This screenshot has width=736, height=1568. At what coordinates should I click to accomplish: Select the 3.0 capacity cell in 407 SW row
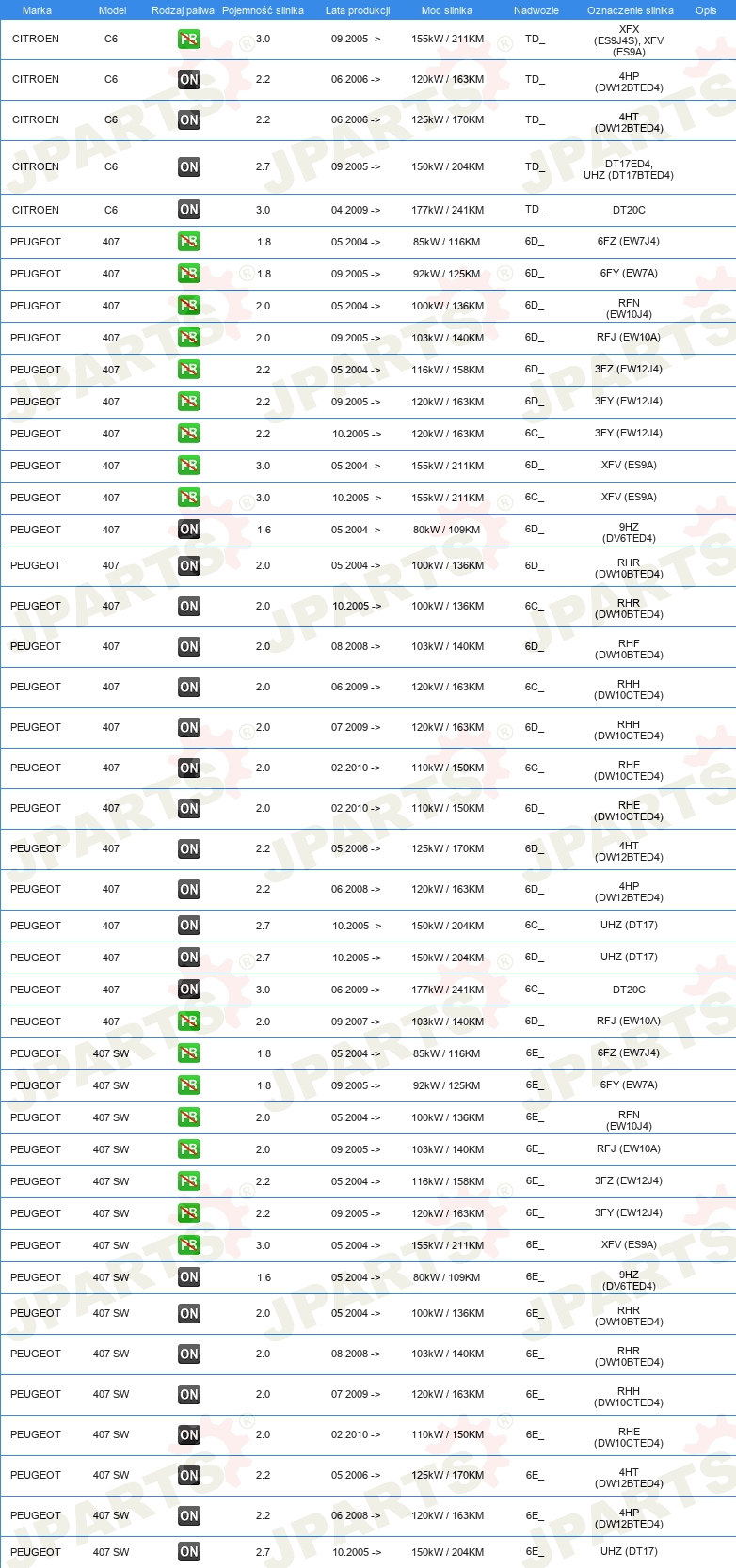[x=263, y=1245]
